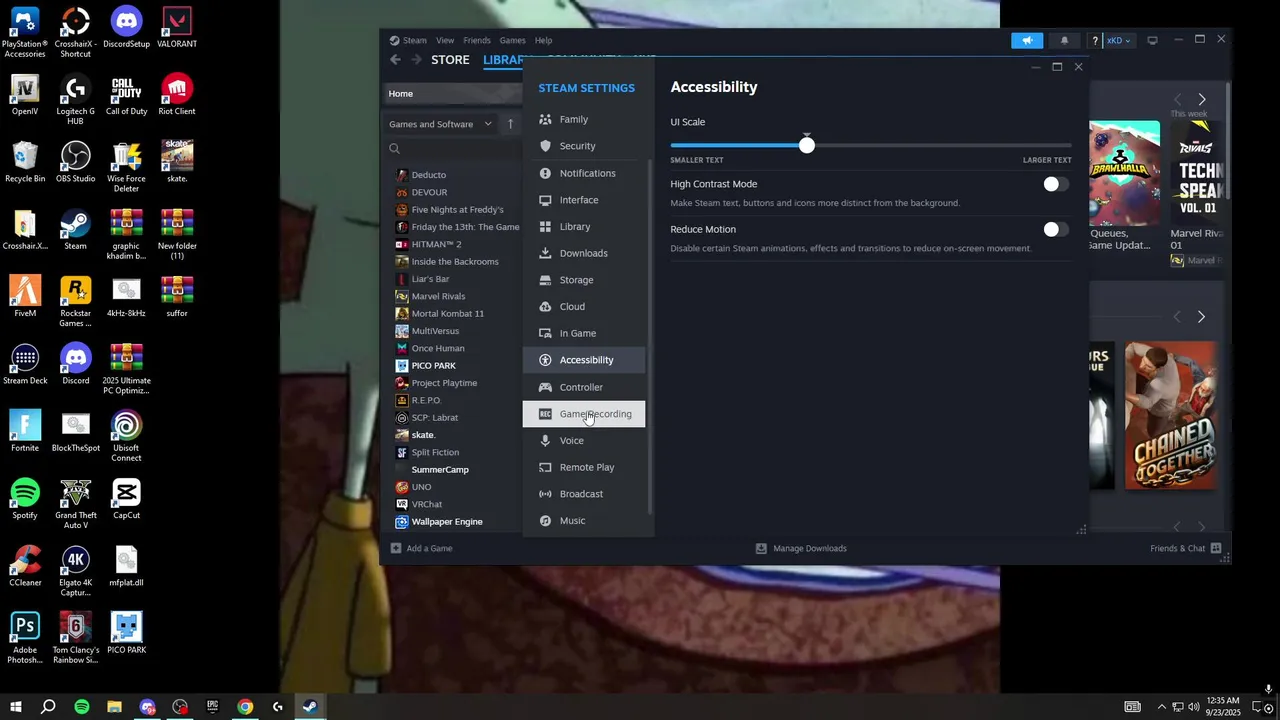1280x720 pixels.
Task: Open Chained Together game thumbnail
Action: point(1170,415)
